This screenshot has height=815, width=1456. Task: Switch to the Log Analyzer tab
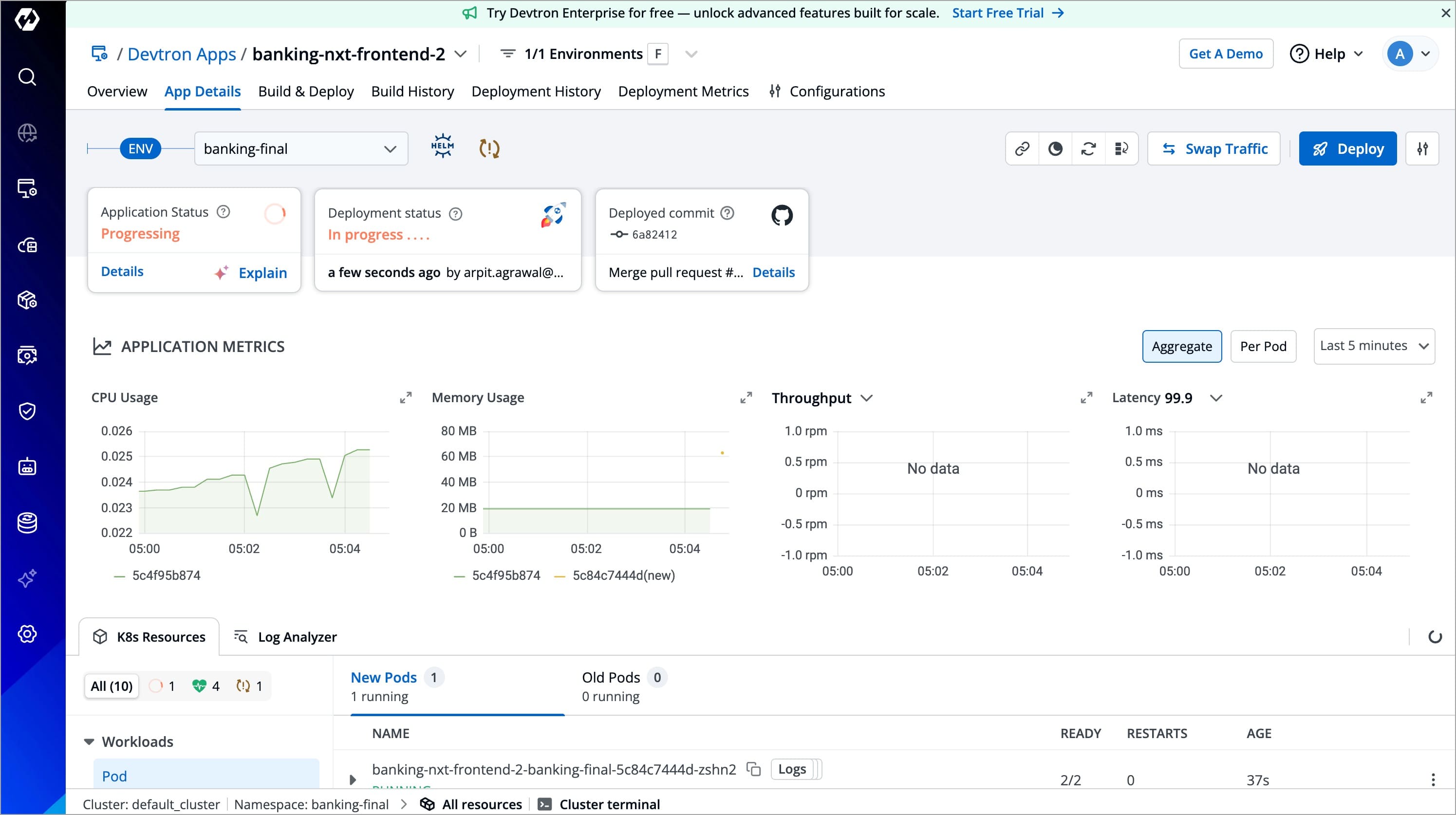click(285, 637)
